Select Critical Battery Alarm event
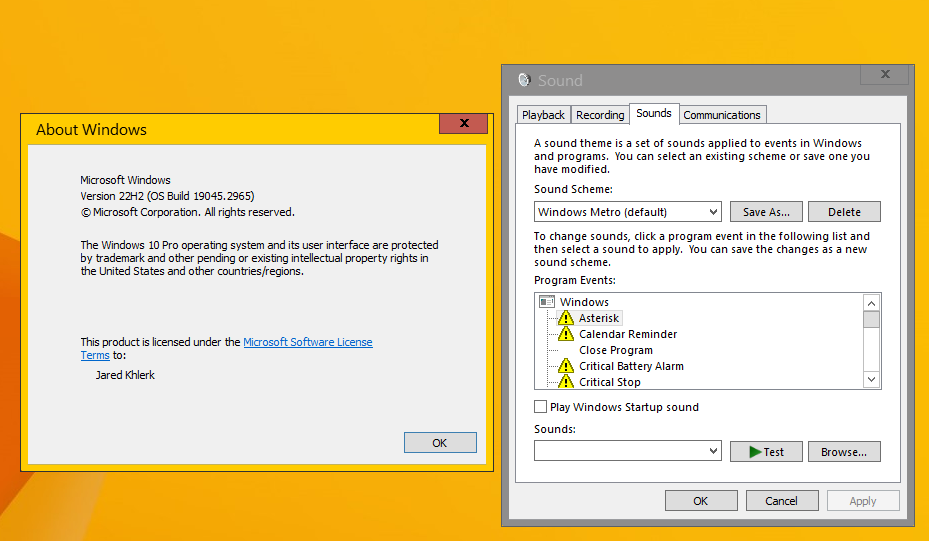This screenshot has width=929, height=541. [632, 366]
